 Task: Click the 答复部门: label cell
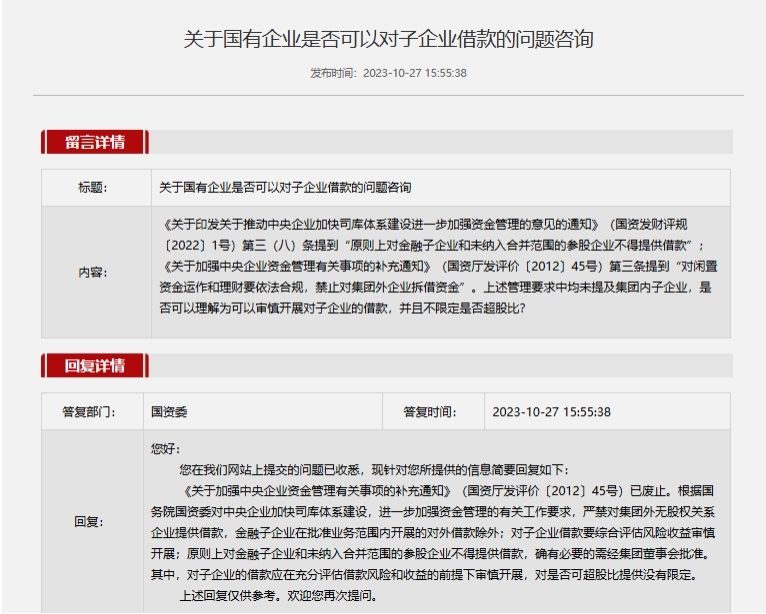click(x=92, y=412)
